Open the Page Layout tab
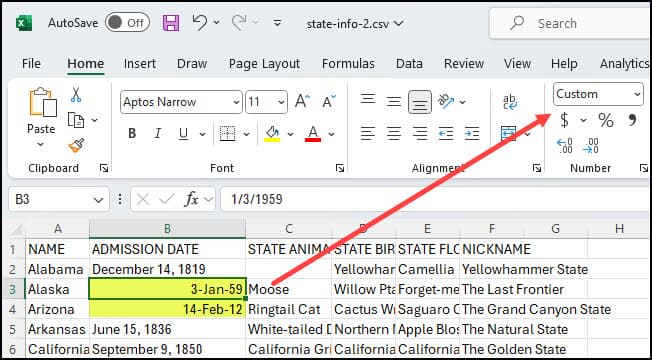The image size is (652, 360). [x=264, y=64]
